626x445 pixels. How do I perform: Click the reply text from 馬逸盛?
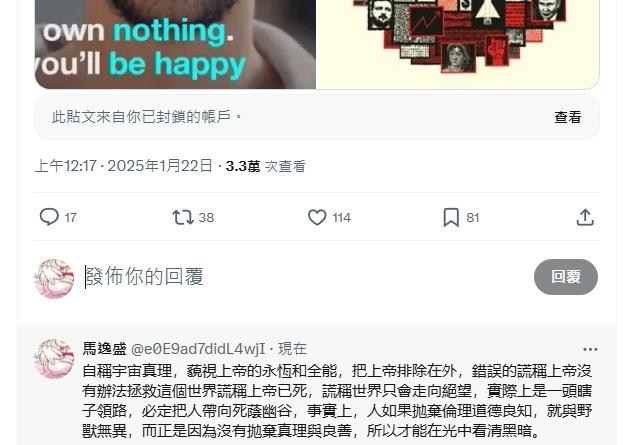point(337,401)
